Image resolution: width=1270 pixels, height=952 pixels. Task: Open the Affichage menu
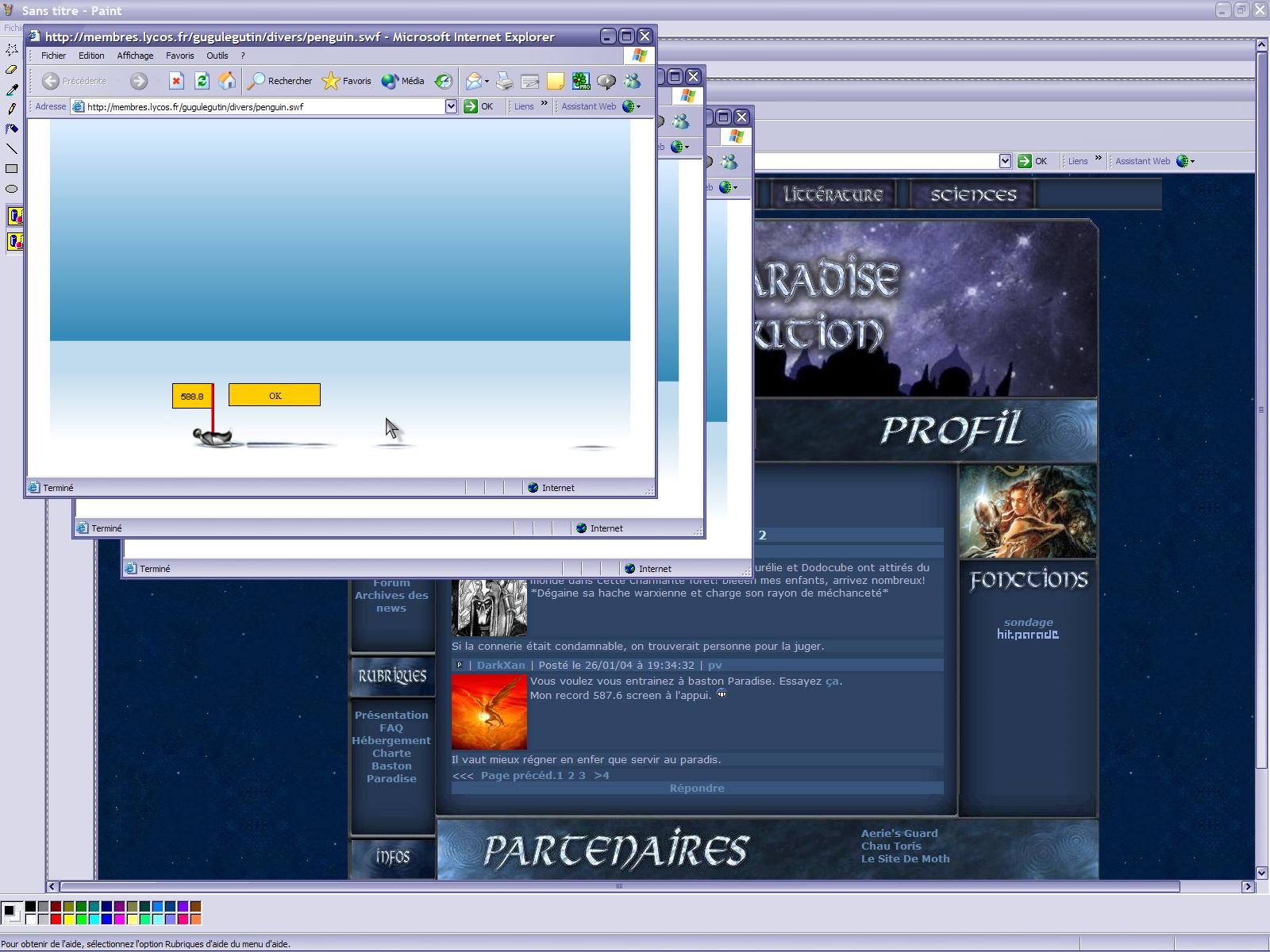pos(135,56)
